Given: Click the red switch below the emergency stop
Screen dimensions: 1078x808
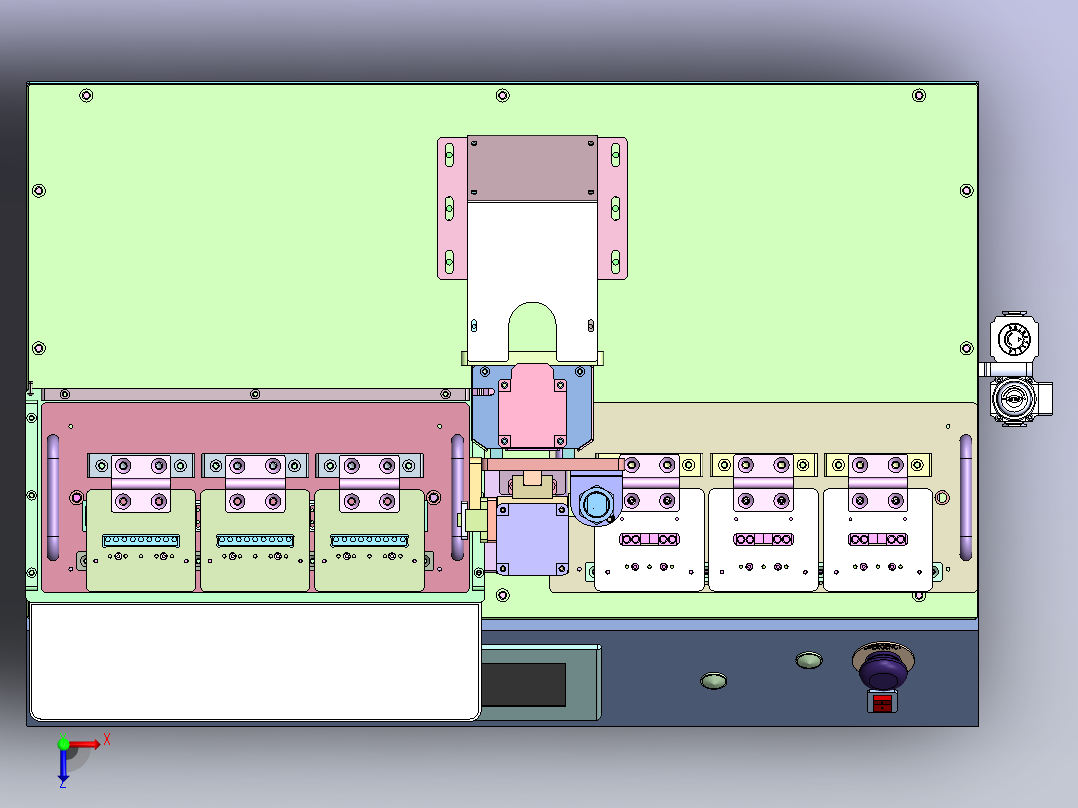Looking at the screenshot, I should point(882,702).
